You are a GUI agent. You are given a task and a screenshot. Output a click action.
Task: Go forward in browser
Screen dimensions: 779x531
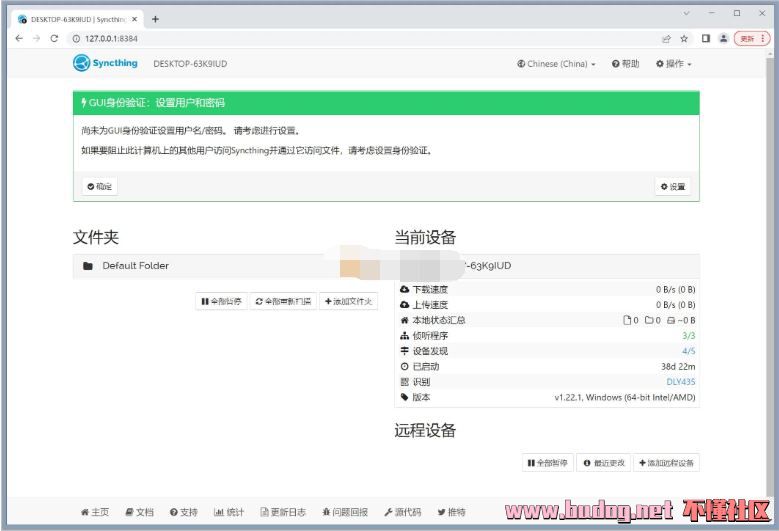(36, 38)
